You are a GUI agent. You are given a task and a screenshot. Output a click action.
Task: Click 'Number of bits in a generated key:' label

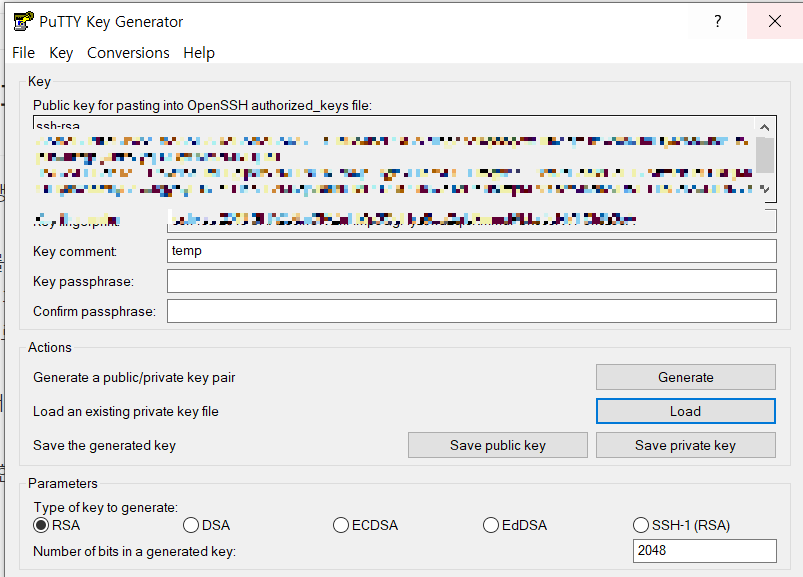coord(134,551)
